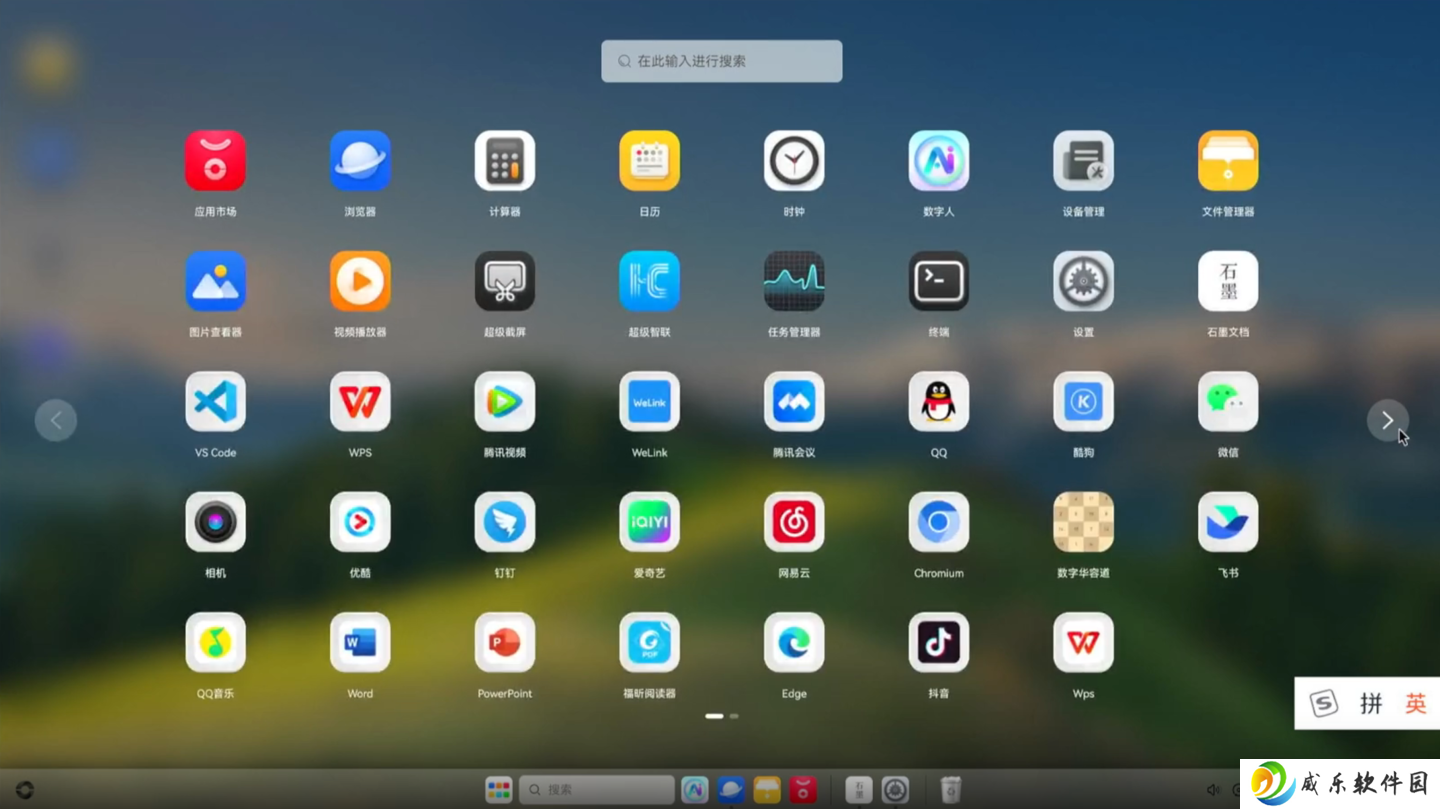Launch 爱奇艺 iQIYI
This screenshot has width=1440, height=809.
click(649, 522)
